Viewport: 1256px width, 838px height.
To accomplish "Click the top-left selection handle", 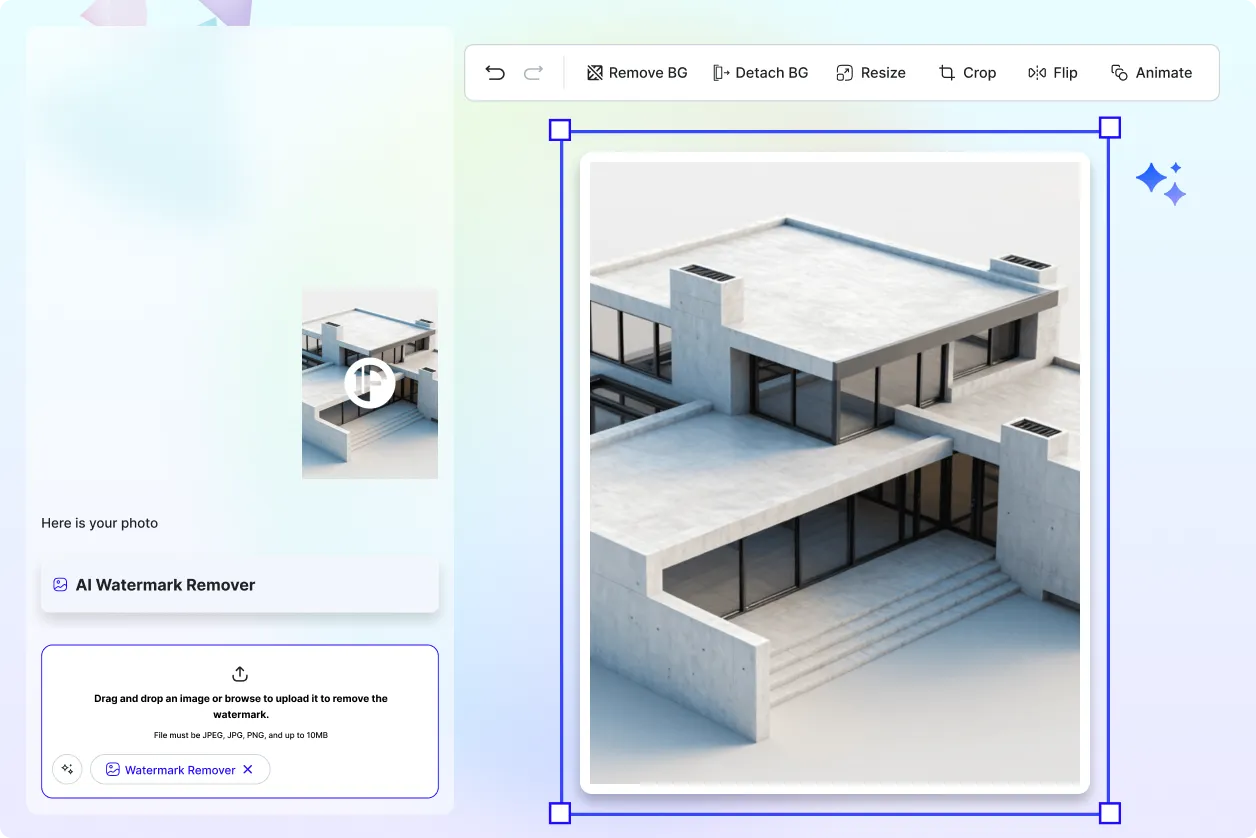I will pos(560,128).
